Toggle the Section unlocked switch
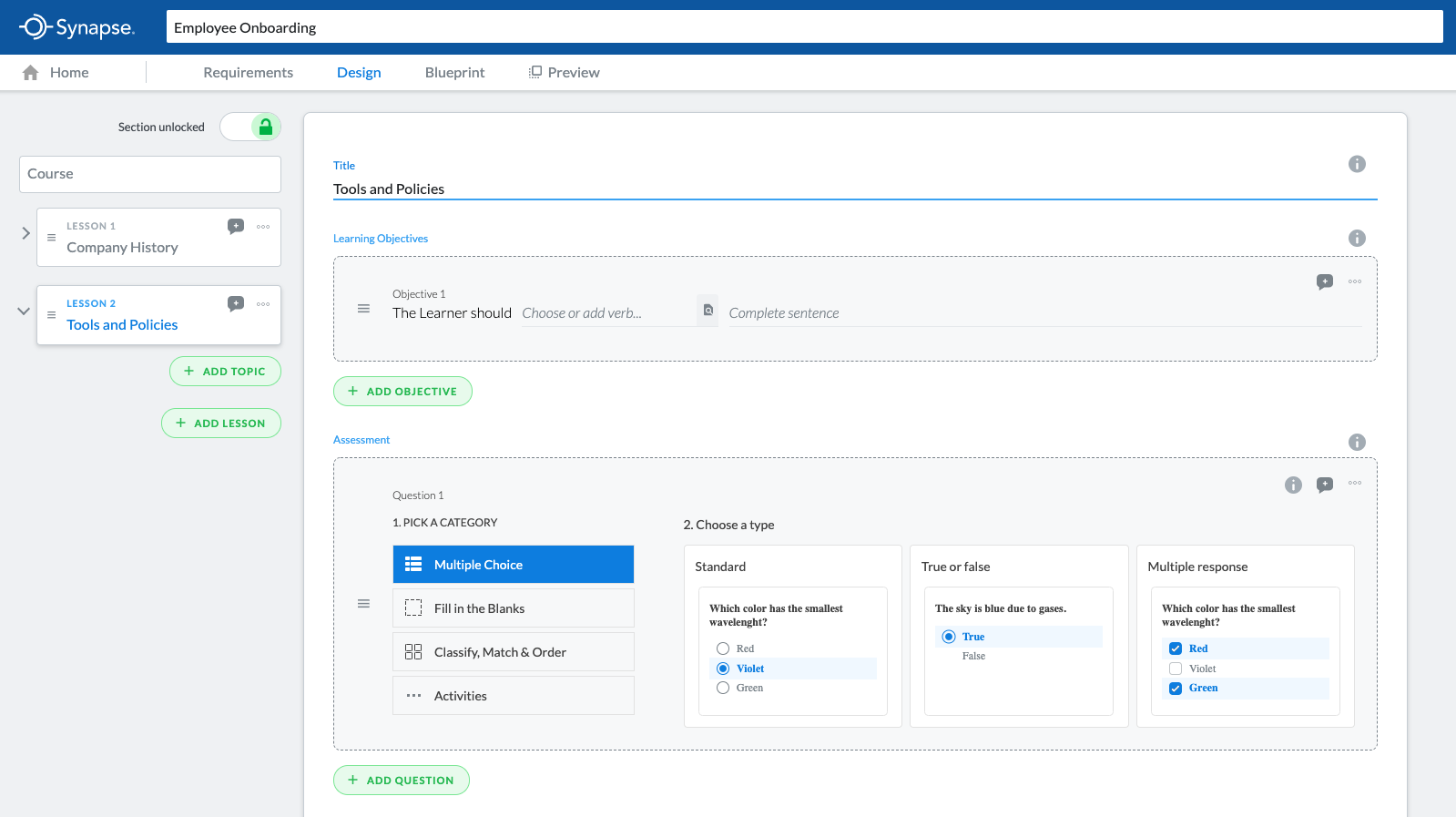This screenshot has width=1456, height=817. coord(250,127)
